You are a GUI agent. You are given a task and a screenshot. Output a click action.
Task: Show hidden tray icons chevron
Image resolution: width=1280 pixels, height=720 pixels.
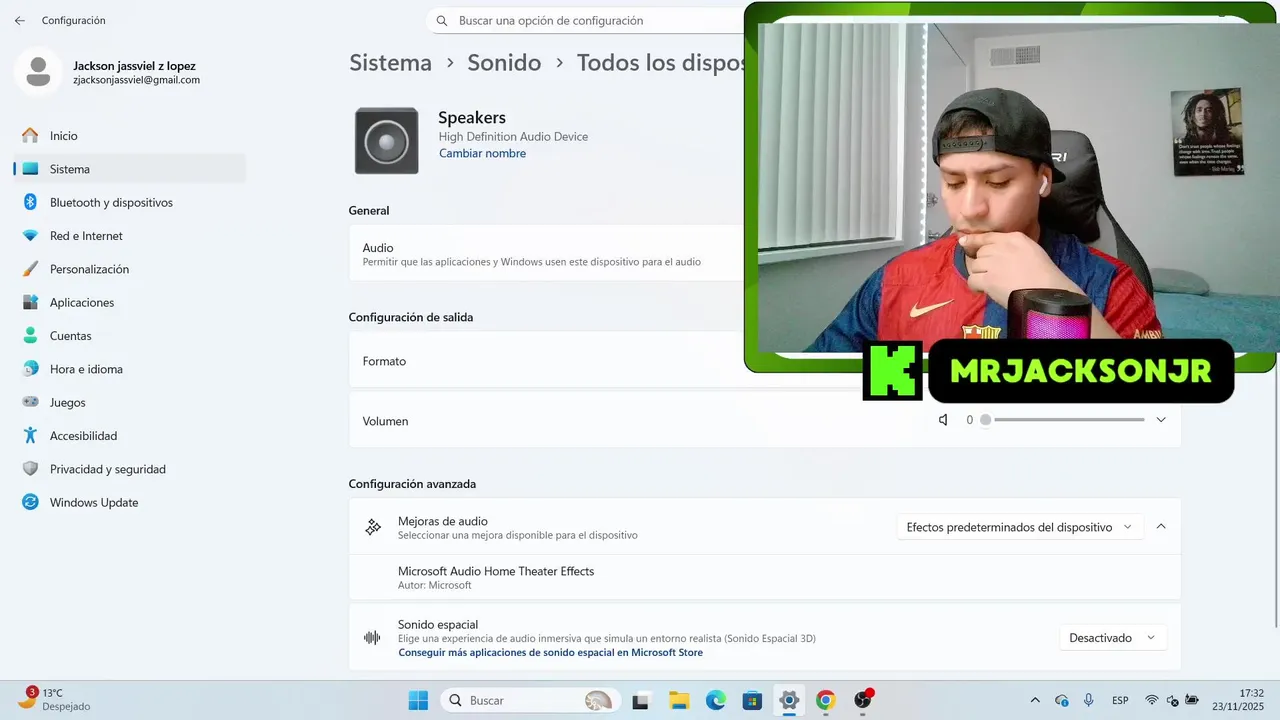[1035, 700]
